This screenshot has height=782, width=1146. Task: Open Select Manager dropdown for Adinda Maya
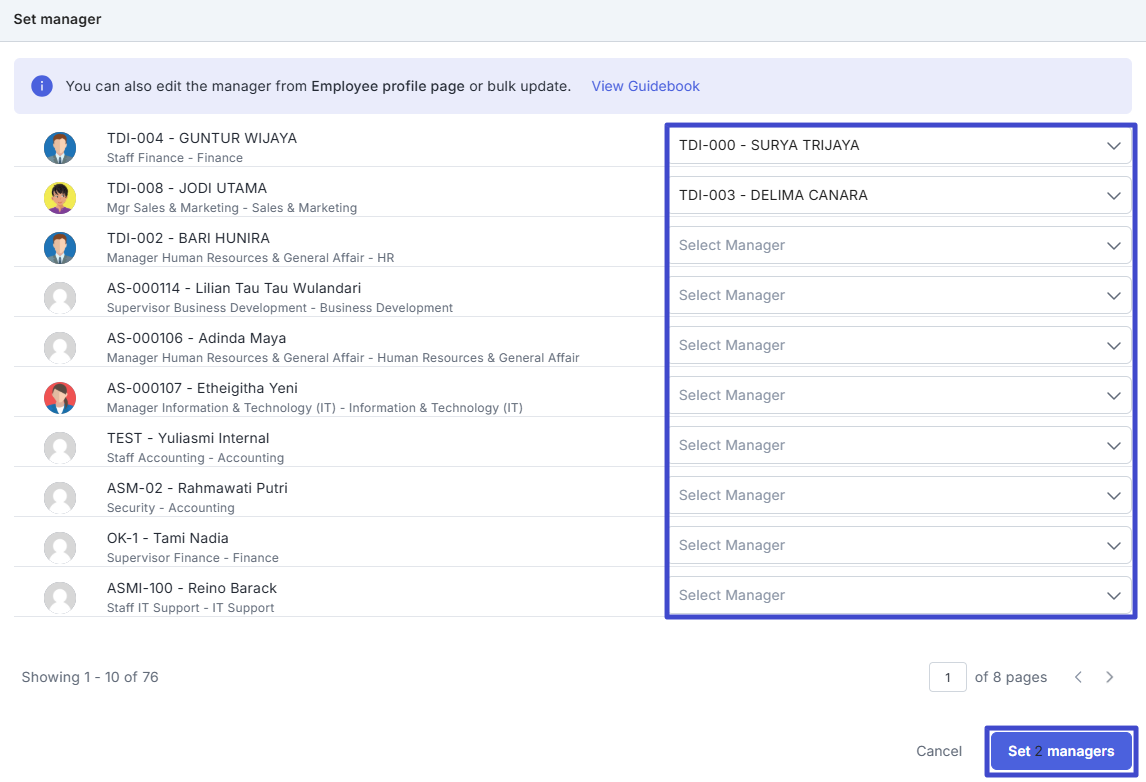(899, 346)
